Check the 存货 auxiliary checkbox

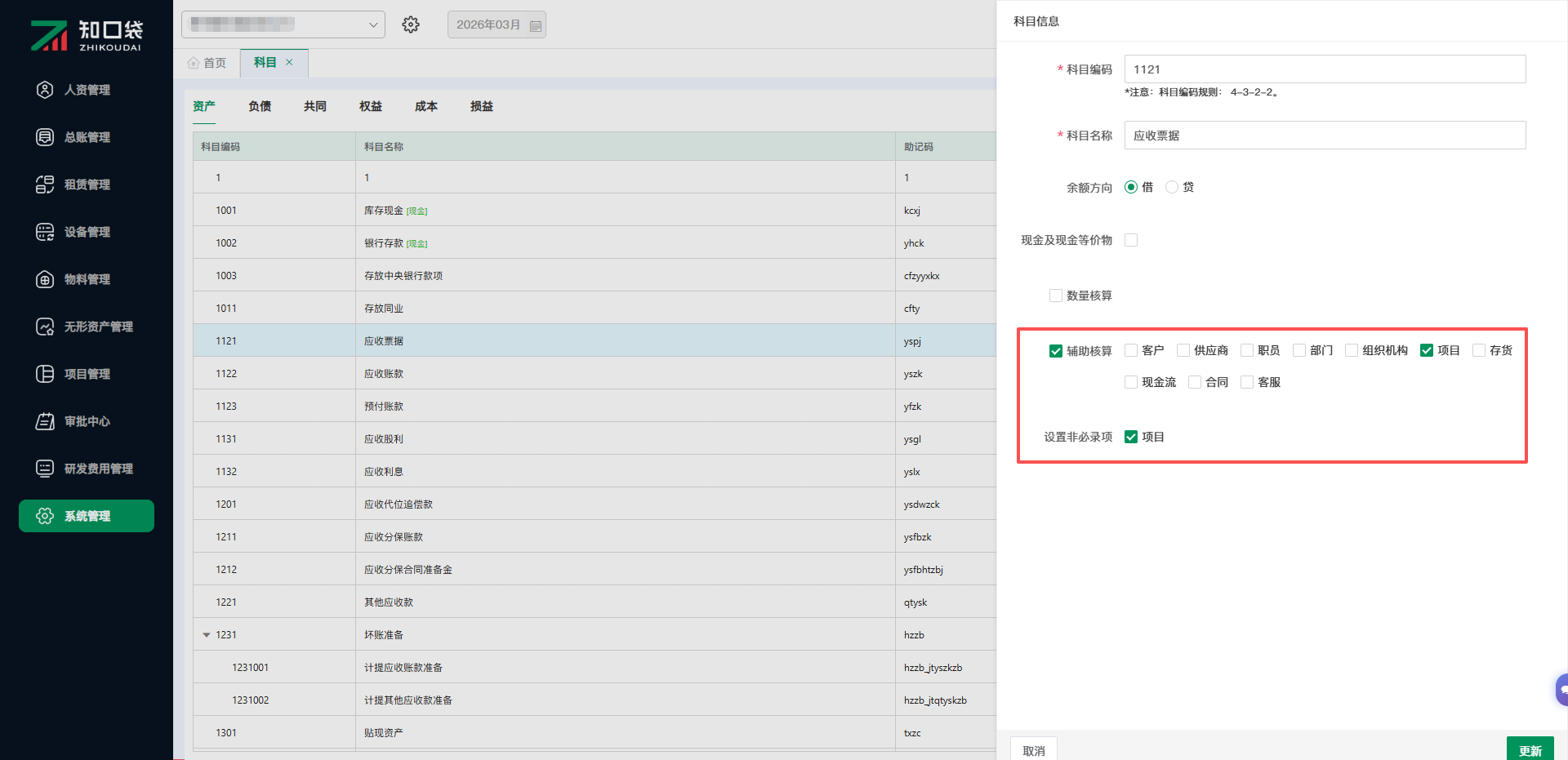(x=1479, y=350)
